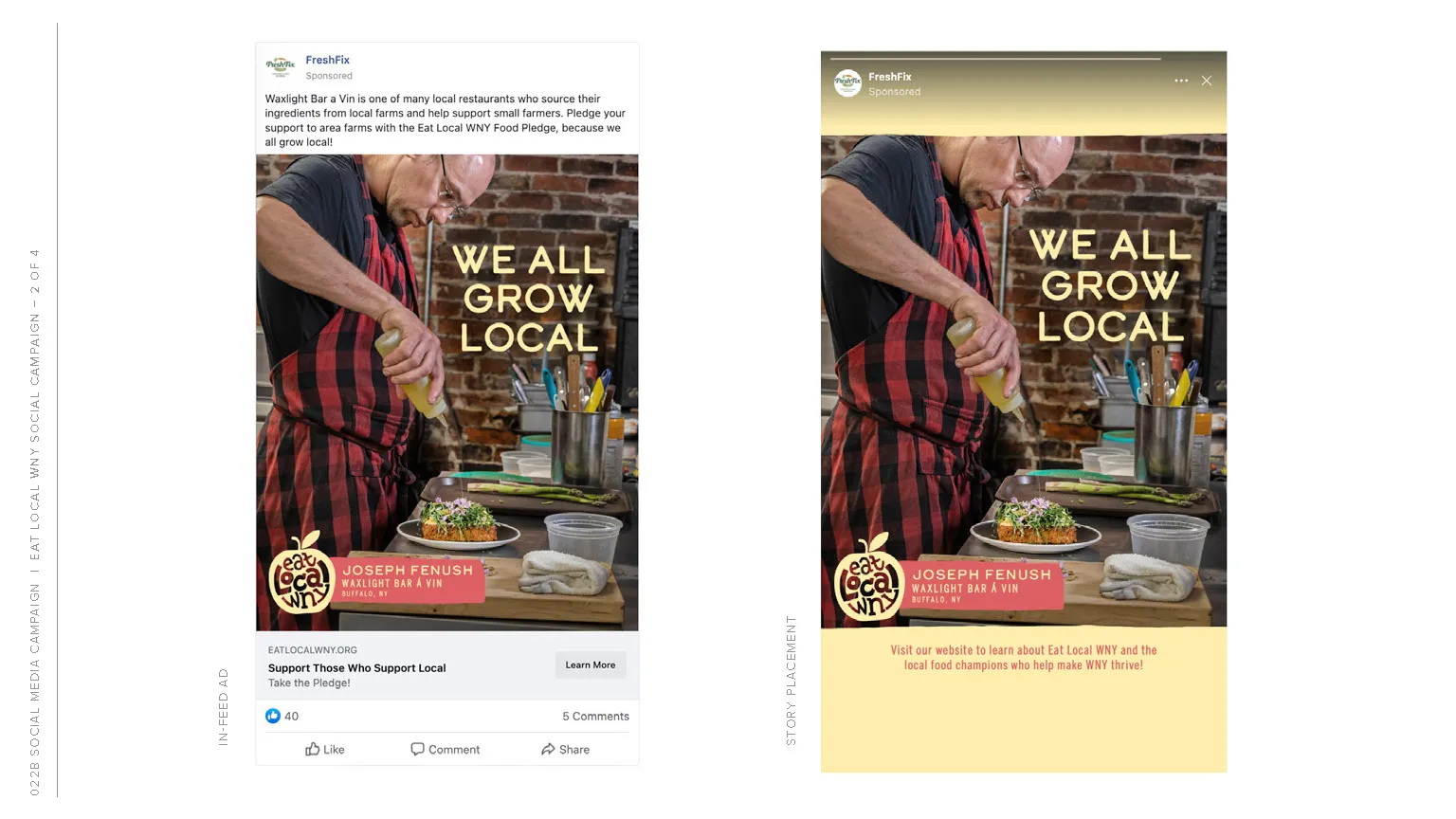1456x819 pixels.
Task: Close the story with the X icon
Action: coord(1207,81)
